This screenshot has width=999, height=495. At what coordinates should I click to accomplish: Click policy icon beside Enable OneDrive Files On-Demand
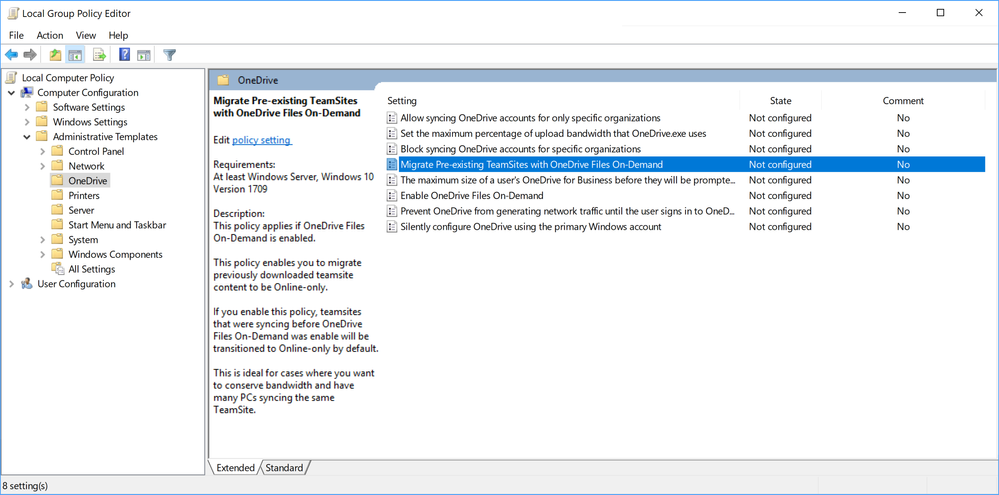pos(392,196)
